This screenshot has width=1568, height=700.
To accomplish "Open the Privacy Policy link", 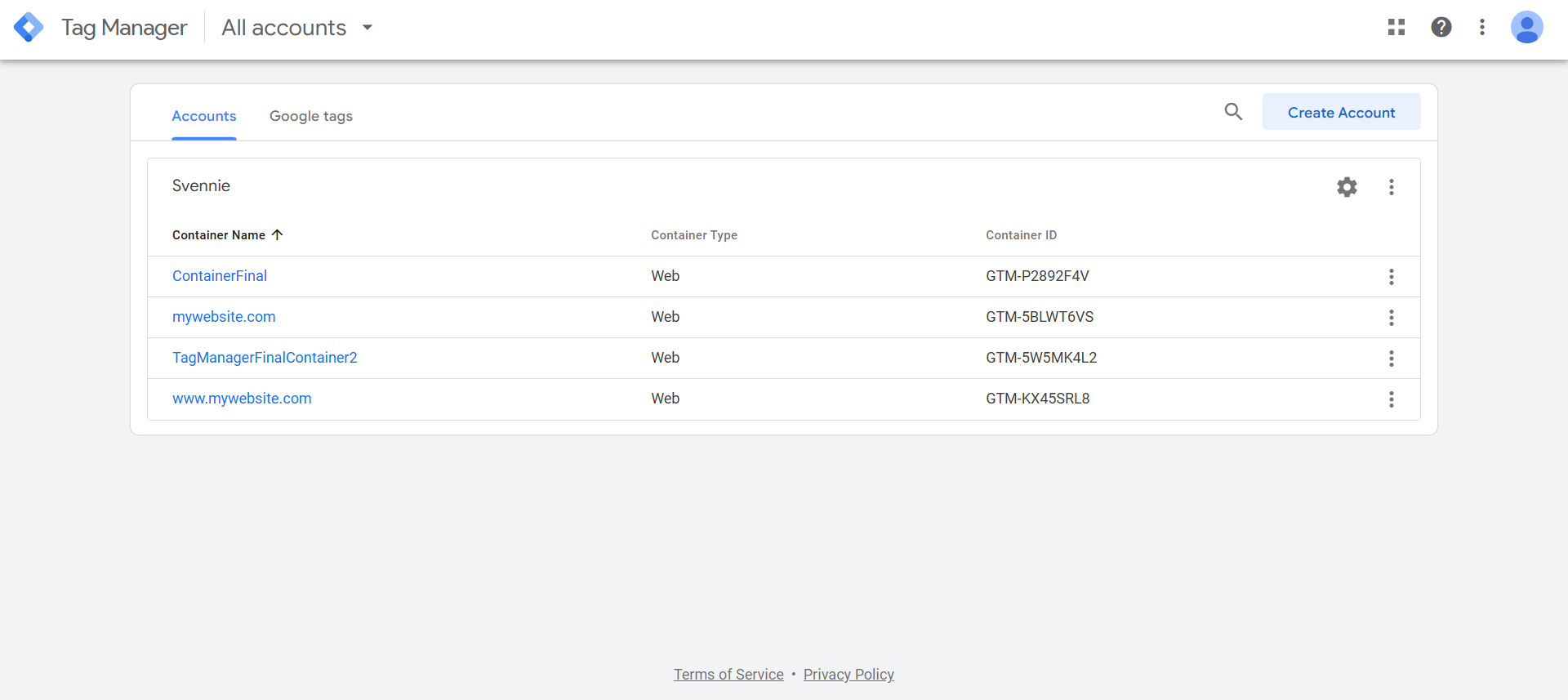I will click(x=849, y=675).
